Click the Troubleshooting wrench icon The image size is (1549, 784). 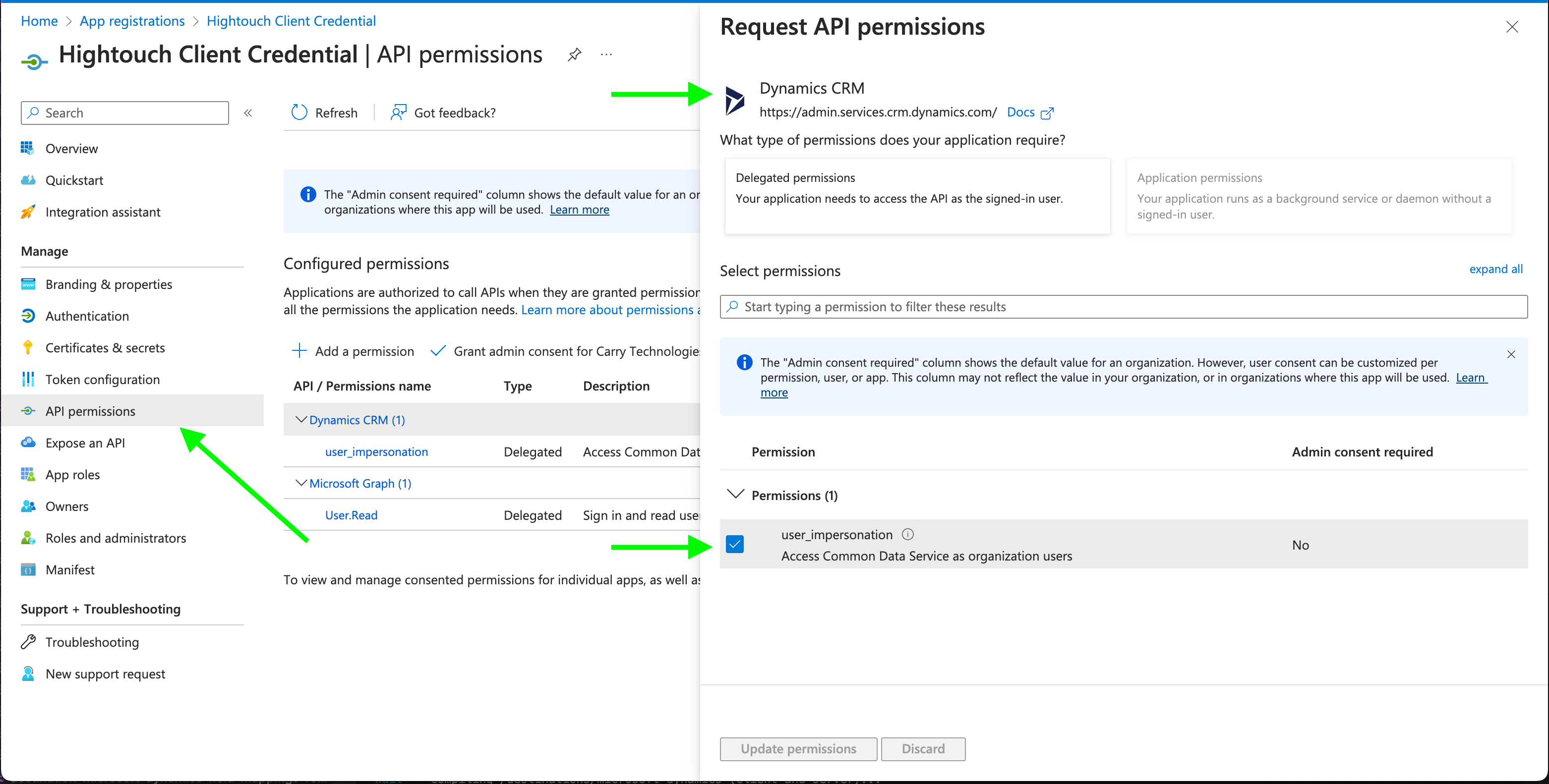[x=28, y=642]
